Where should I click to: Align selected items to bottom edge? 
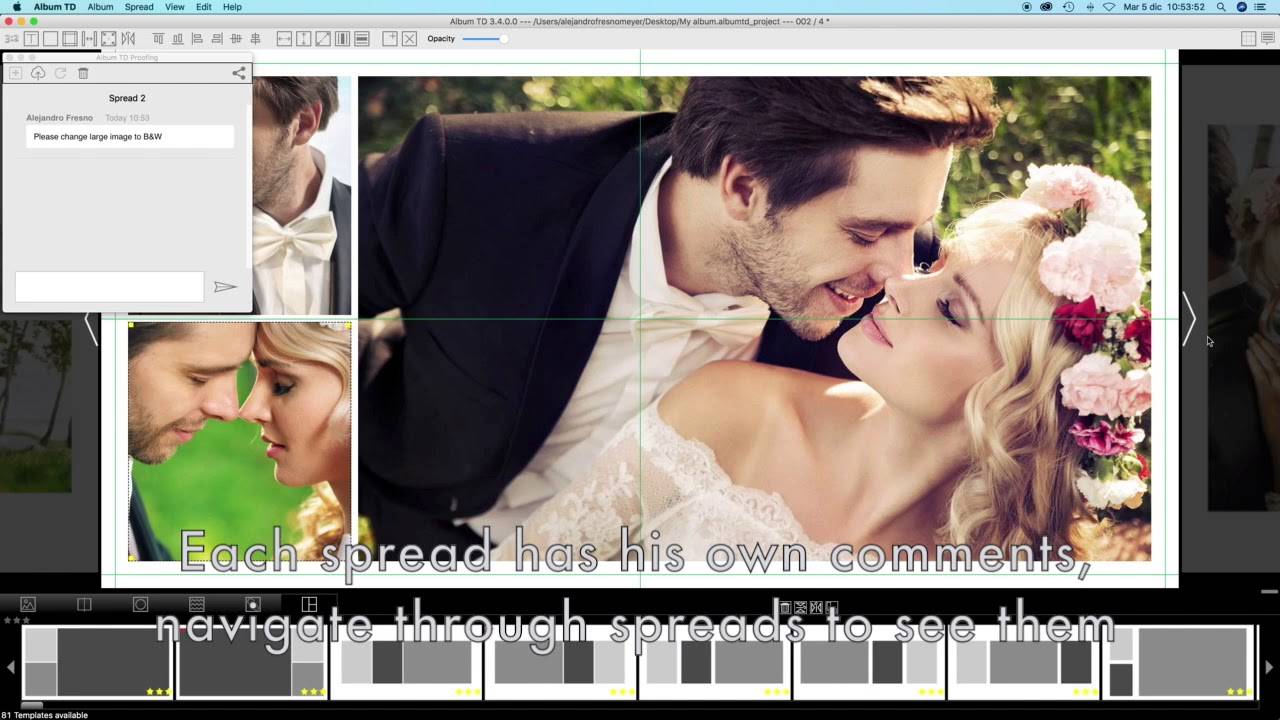coord(177,39)
